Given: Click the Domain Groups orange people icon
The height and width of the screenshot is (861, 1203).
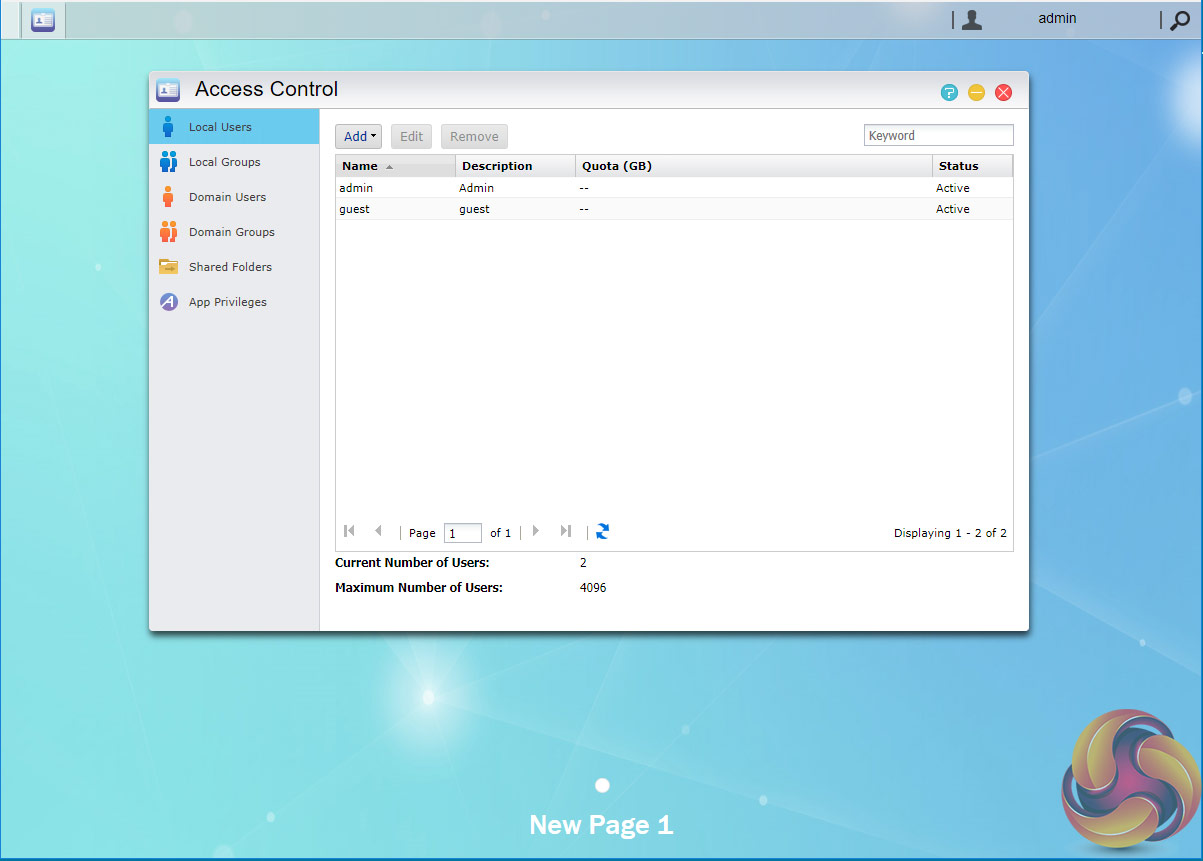Looking at the screenshot, I should (x=168, y=232).
